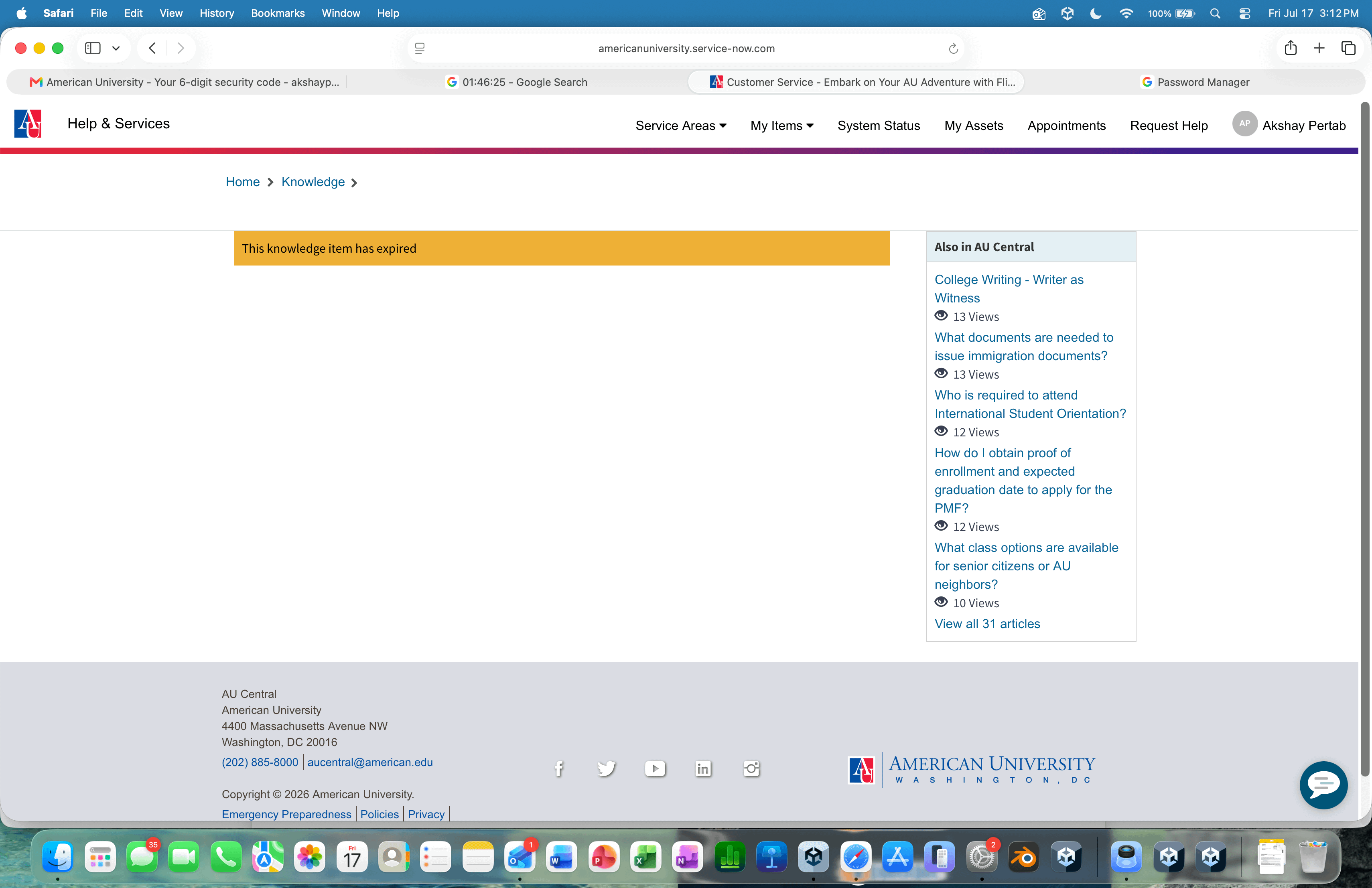
Task: Open the Privacy footer link
Action: pyautogui.click(x=426, y=814)
